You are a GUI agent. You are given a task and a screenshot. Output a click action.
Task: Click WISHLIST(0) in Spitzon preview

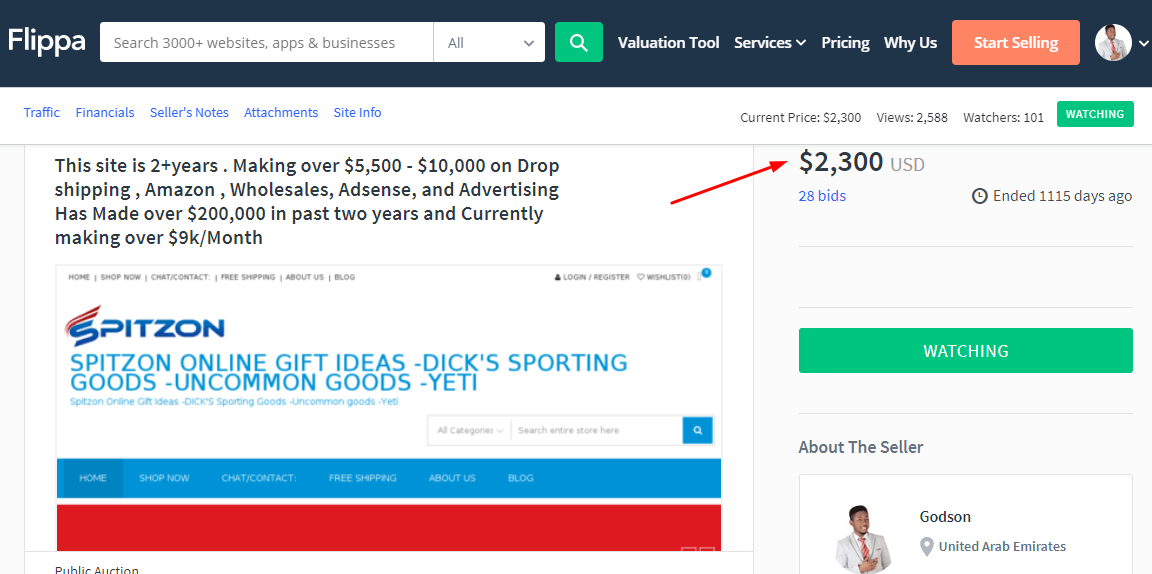663,277
